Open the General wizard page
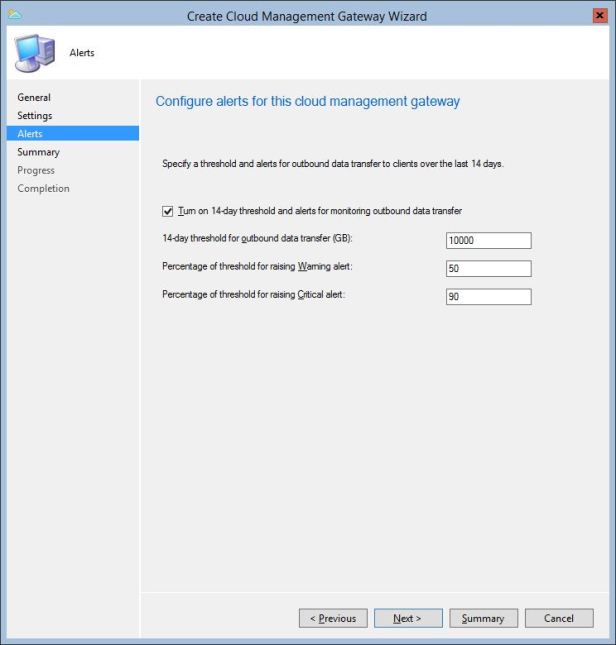Screen dimensions: 616x645 tap(34, 97)
